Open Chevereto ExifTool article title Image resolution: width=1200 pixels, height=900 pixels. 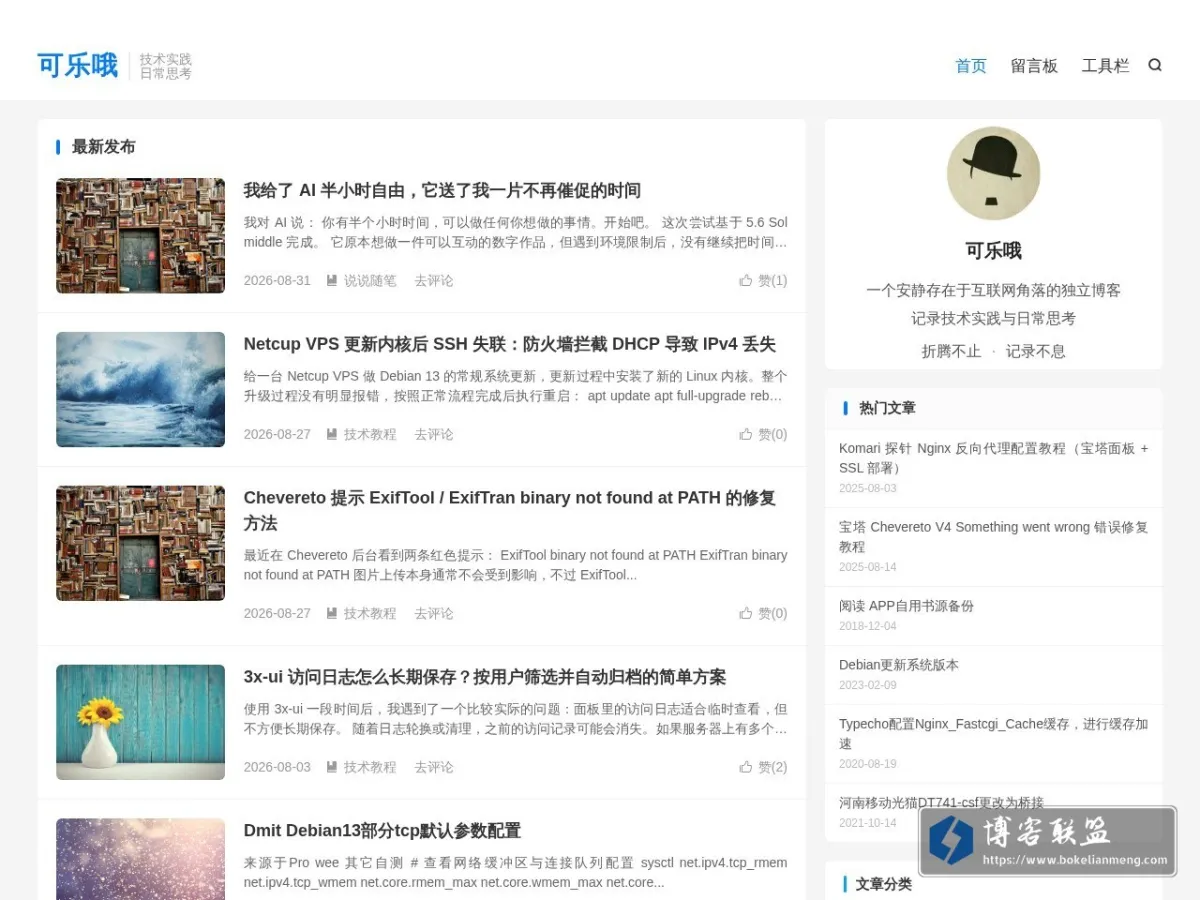[x=510, y=510]
